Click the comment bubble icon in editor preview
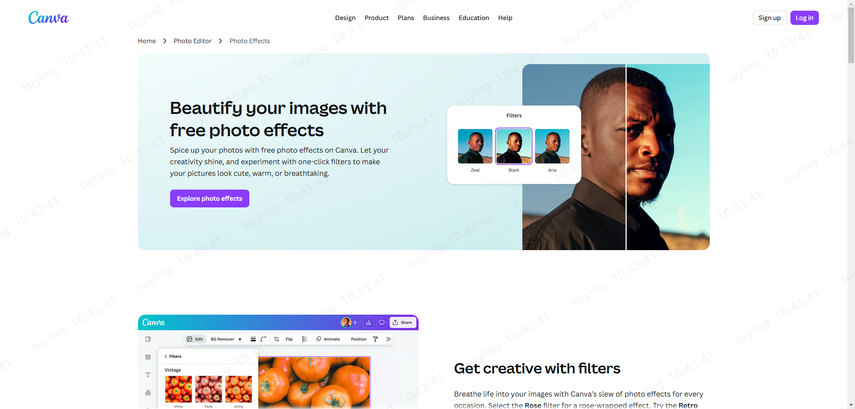Image resolution: width=855 pixels, height=409 pixels. point(382,322)
